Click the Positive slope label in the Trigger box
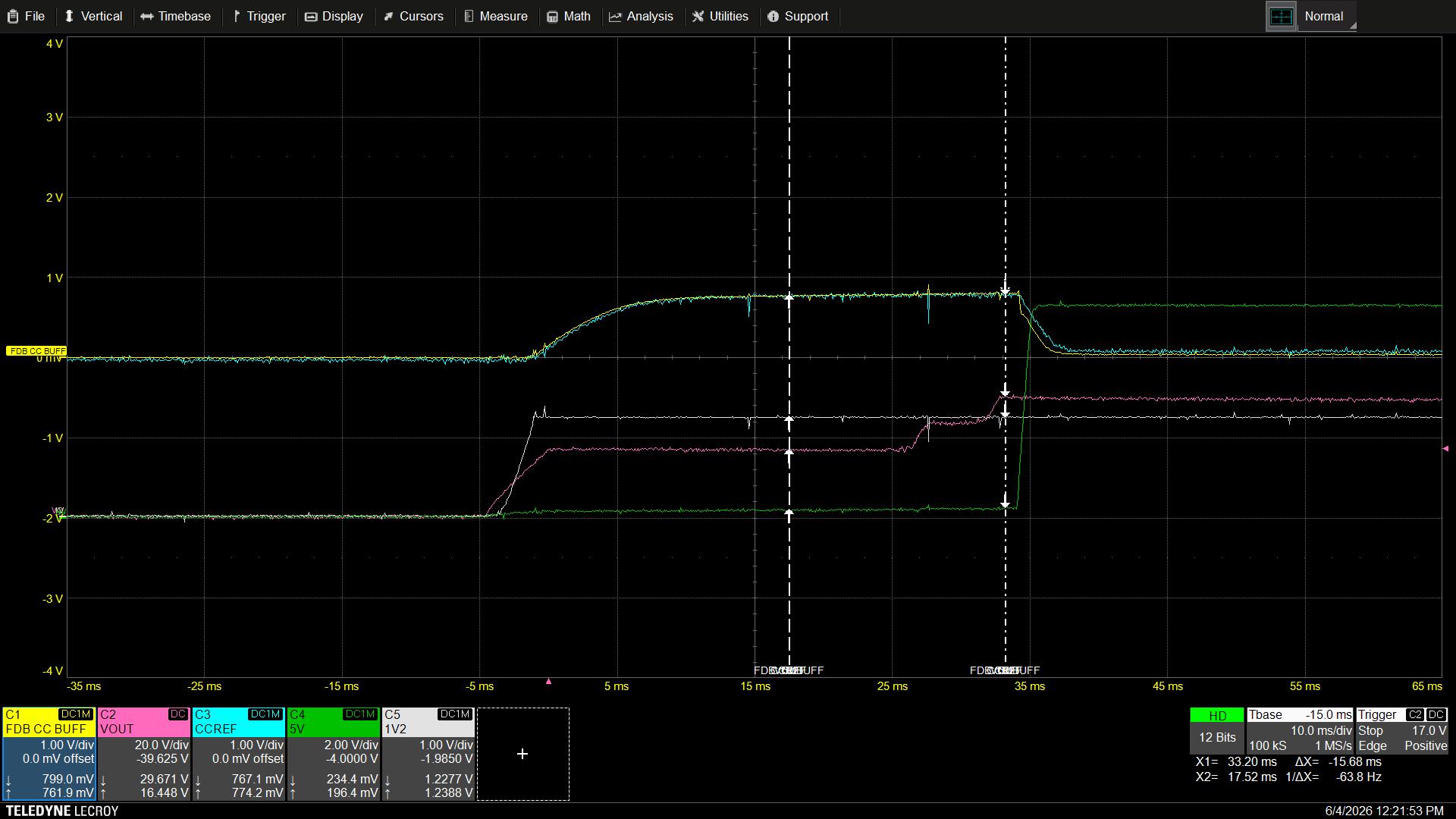Image resolution: width=1456 pixels, height=819 pixels. tap(1426, 746)
